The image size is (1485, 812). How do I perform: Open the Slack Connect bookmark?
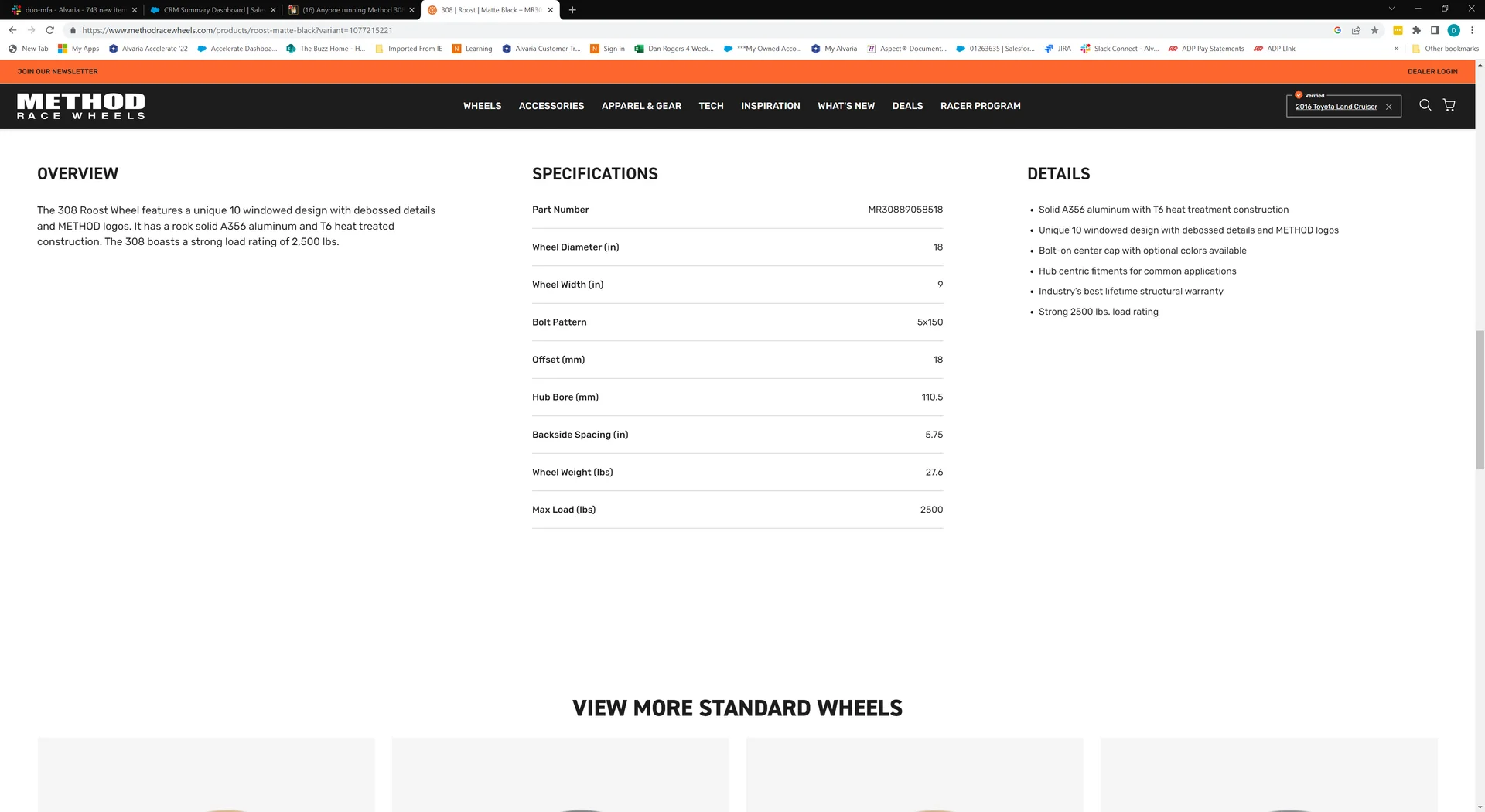click(1120, 49)
